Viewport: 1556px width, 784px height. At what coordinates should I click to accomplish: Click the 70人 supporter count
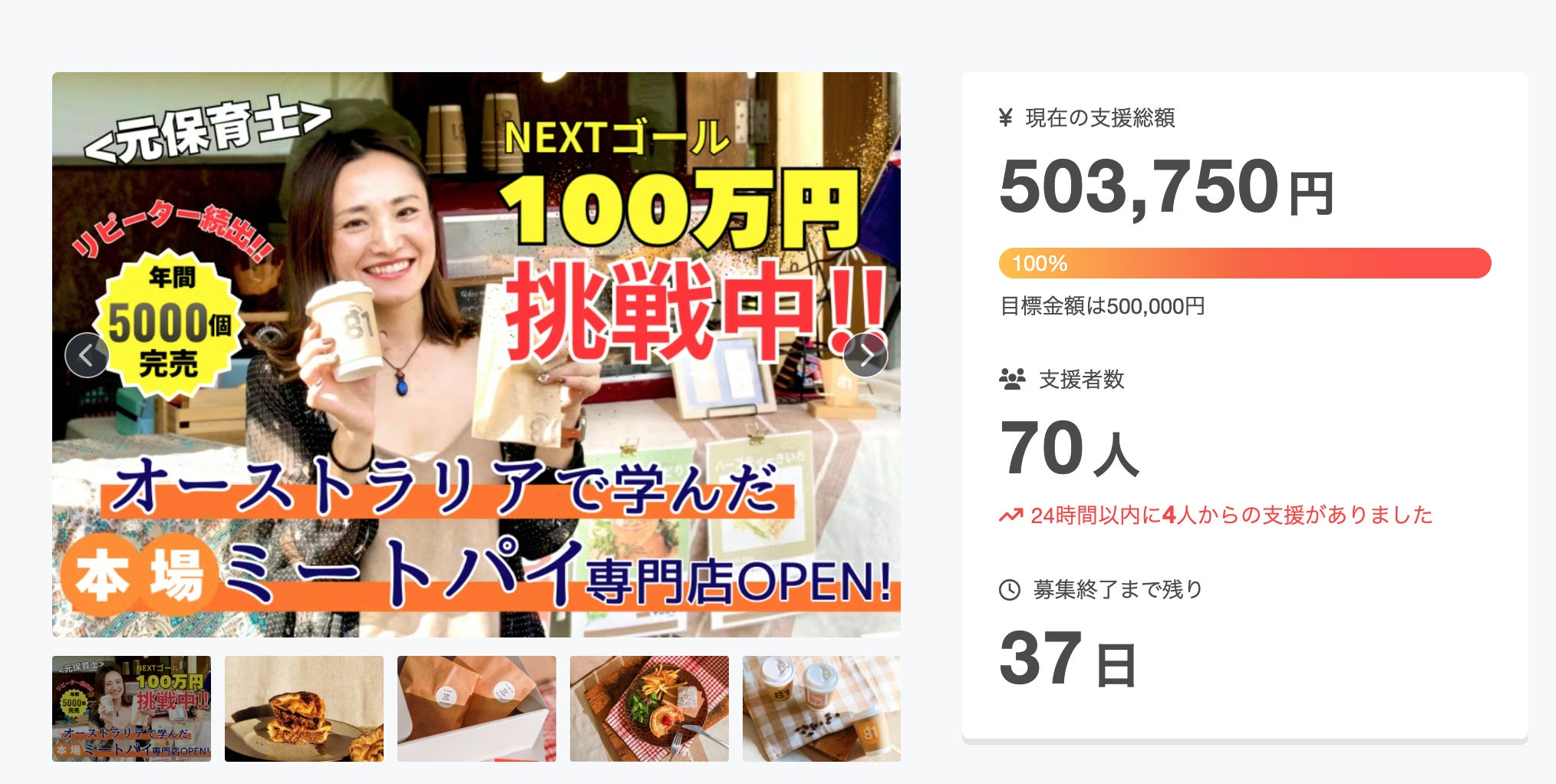[1069, 449]
